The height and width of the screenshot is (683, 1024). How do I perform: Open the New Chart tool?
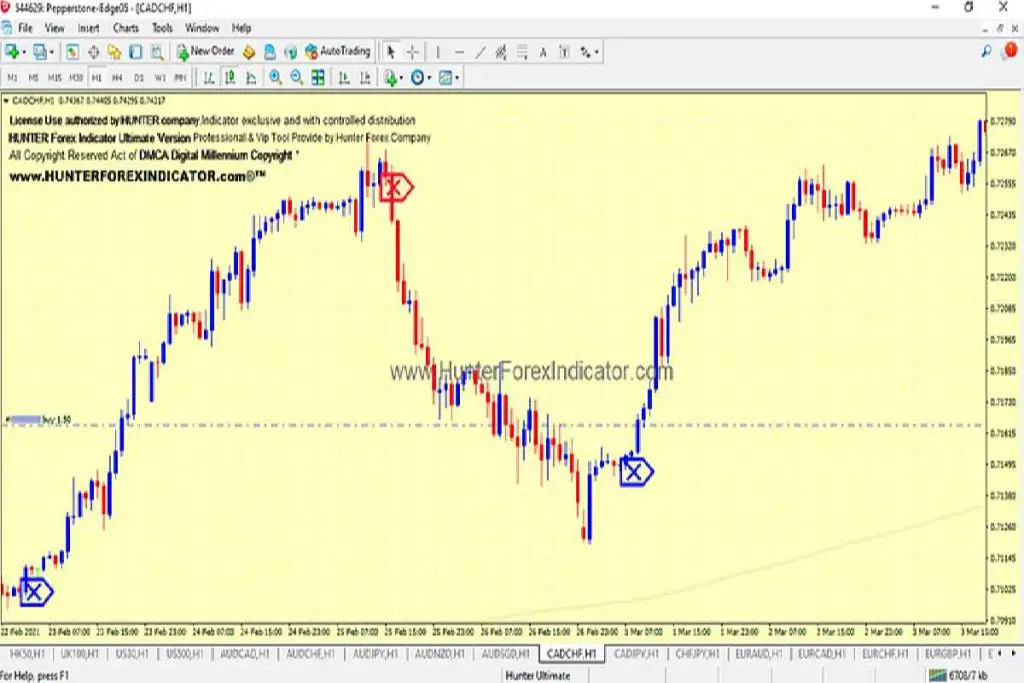pyautogui.click(x=11, y=52)
